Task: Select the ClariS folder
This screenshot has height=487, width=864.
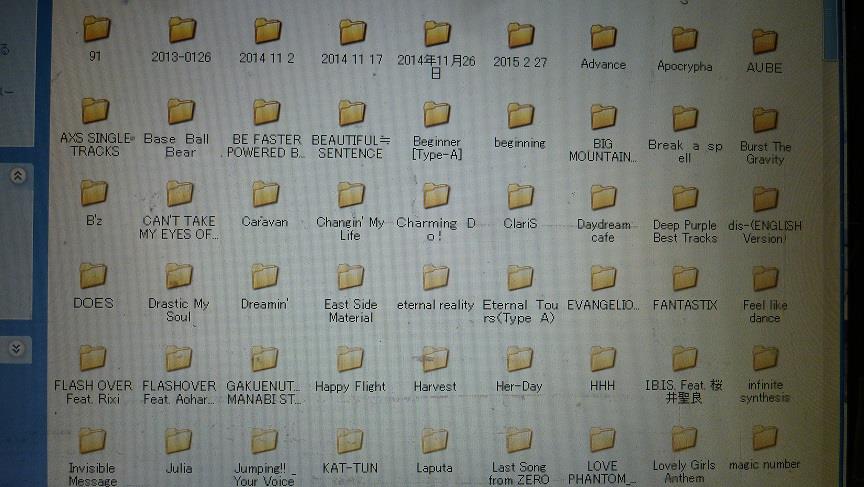Action: (x=520, y=197)
